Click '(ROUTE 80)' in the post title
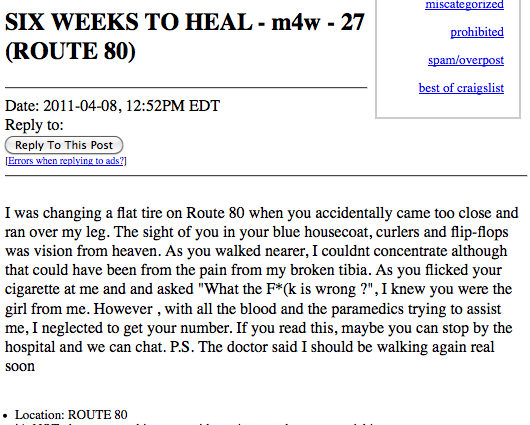The height and width of the screenshot is (425, 530). point(70,51)
